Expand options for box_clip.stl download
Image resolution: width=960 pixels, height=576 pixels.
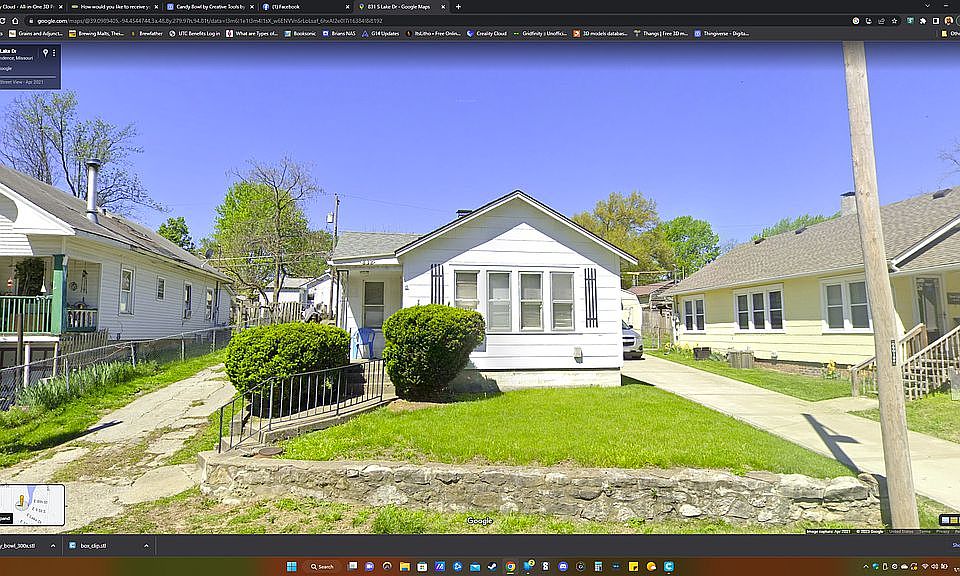(146, 545)
